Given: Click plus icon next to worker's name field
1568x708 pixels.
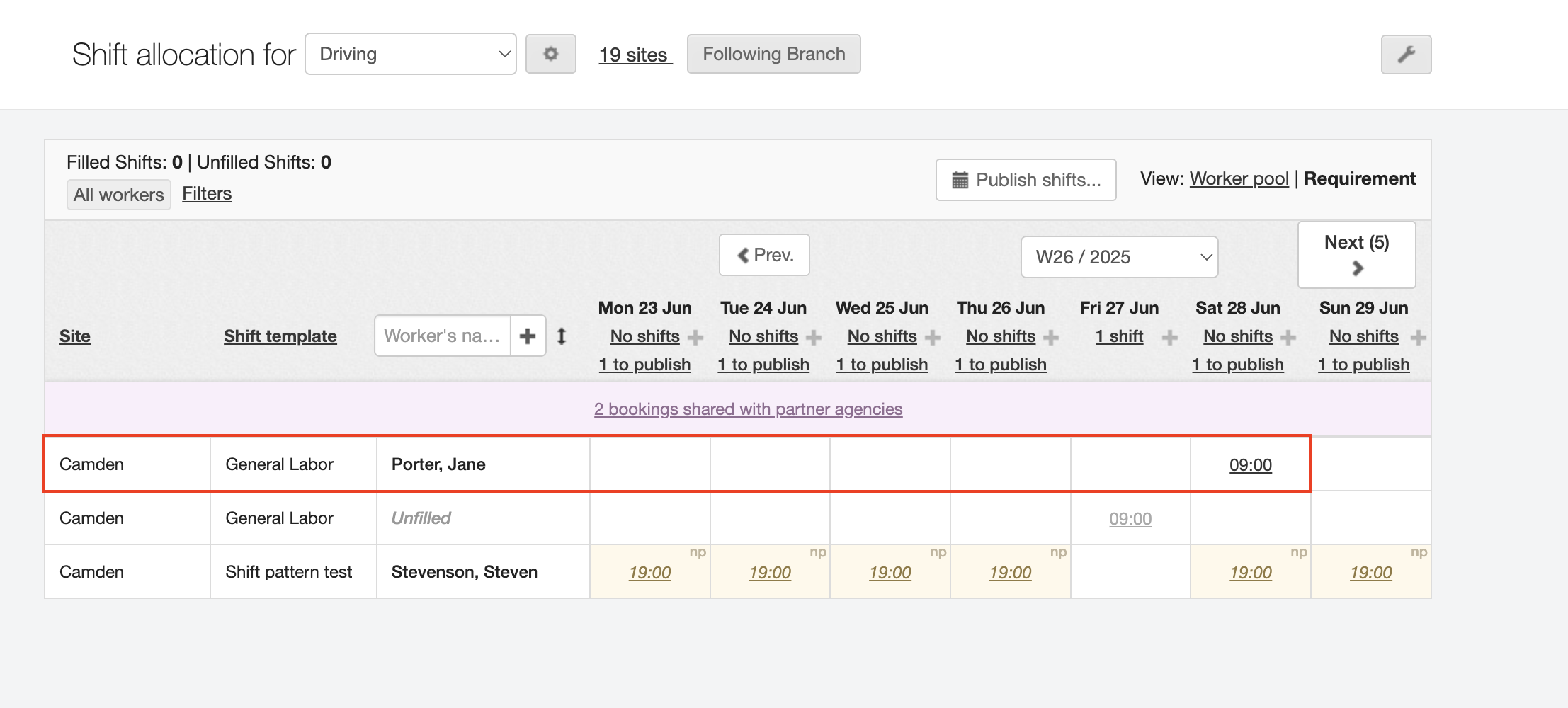Looking at the screenshot, I should (528, 336).
